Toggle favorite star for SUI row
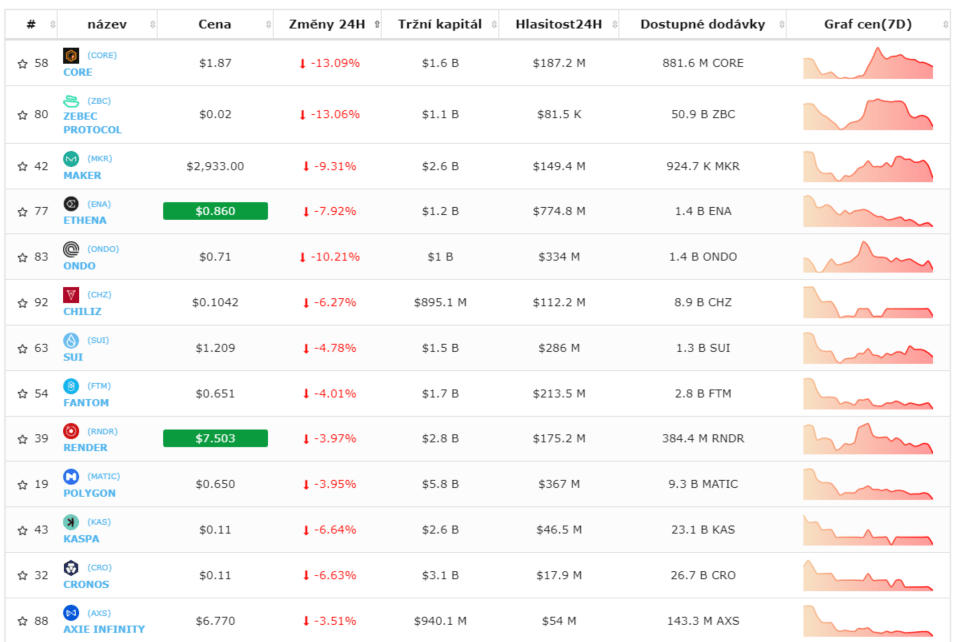Viewport: 955px width, 642px height. (x=23, y=348)
